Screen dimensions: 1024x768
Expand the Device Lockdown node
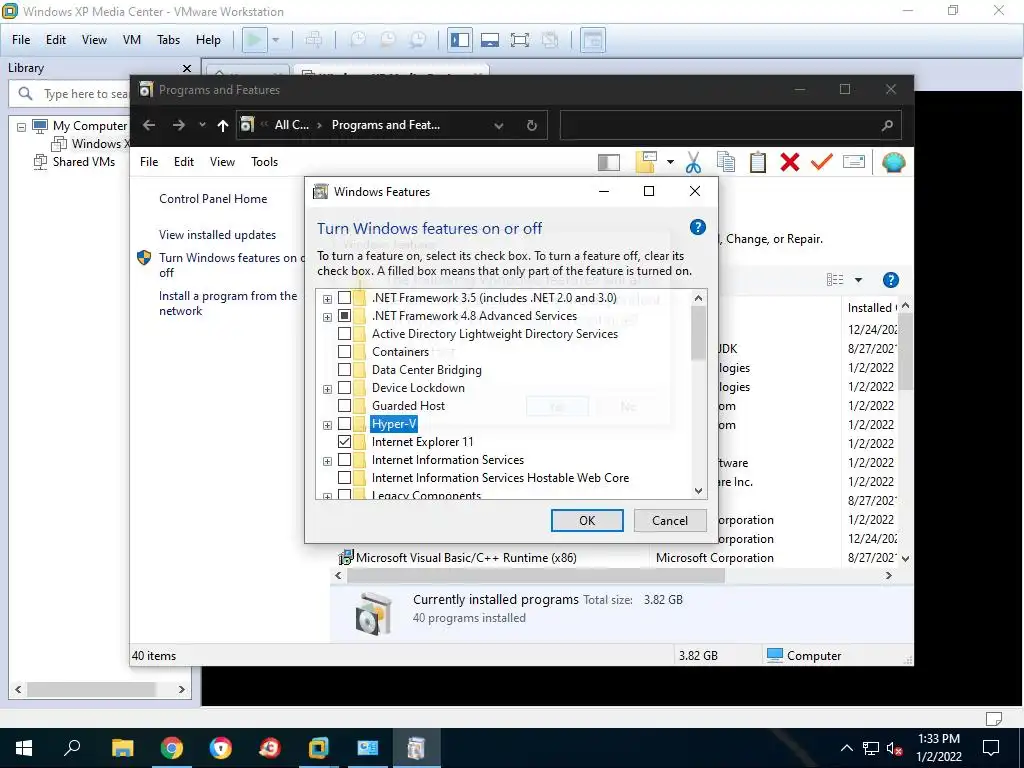click(327, 389)
